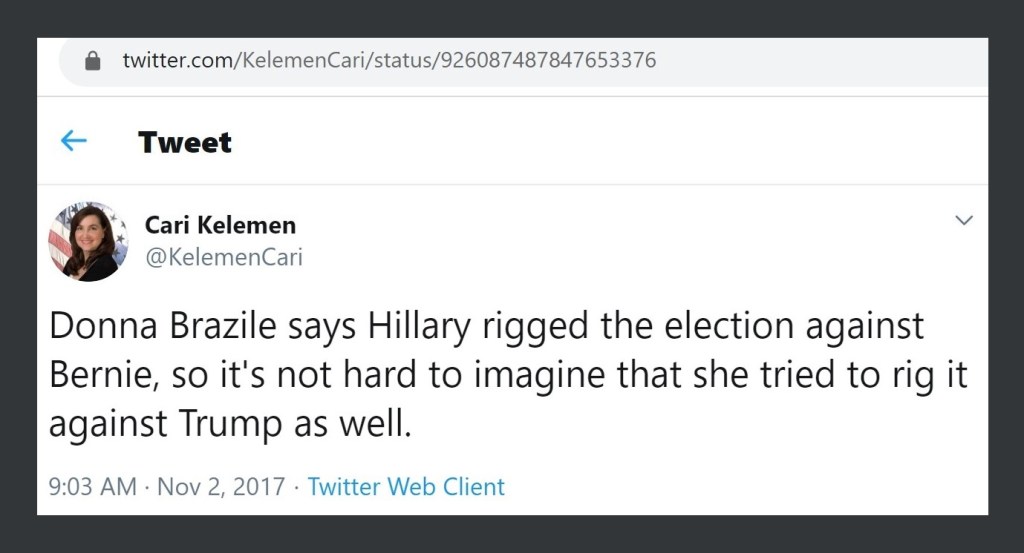This screenshot has width=1024, height=553.
Task: Click the padlock icon in the address bar
Action: (93, 61)
